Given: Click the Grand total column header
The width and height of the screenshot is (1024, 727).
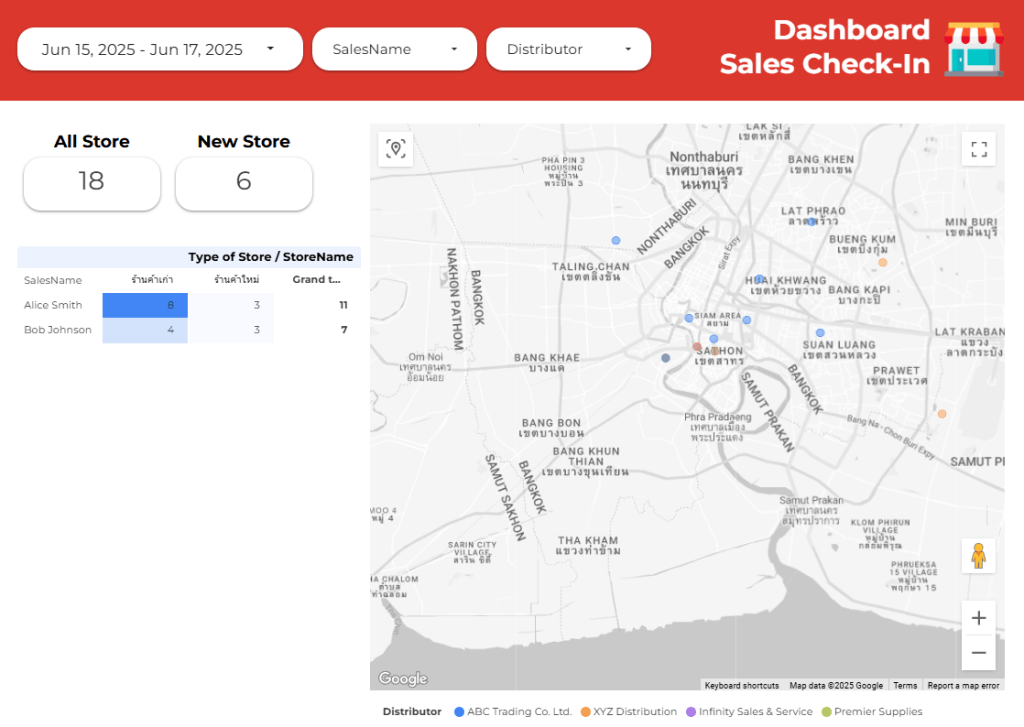Looking at the screenshot, I should [x=316, y=280].
